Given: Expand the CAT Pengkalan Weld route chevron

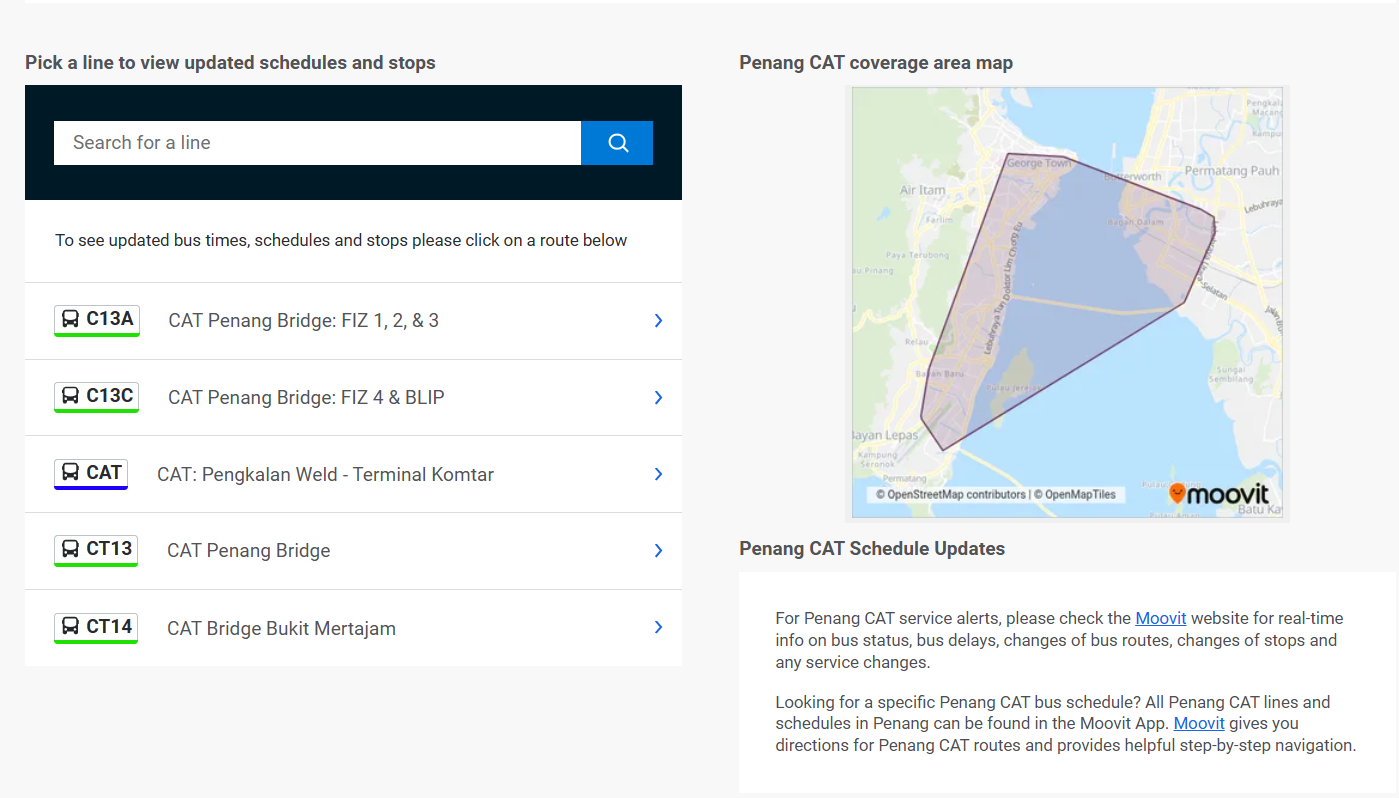Looking at the screenshot, I should (x=658, y=474).
